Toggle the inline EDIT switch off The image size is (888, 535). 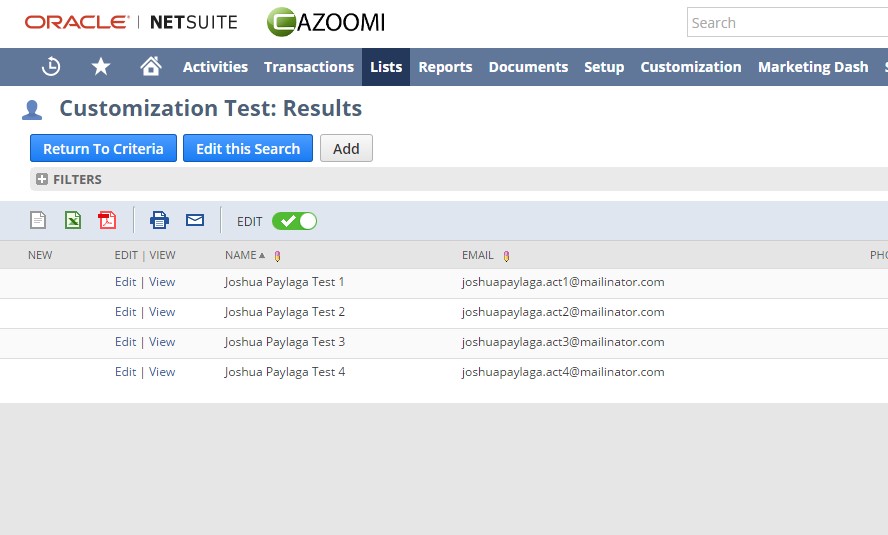coord(294,221)
